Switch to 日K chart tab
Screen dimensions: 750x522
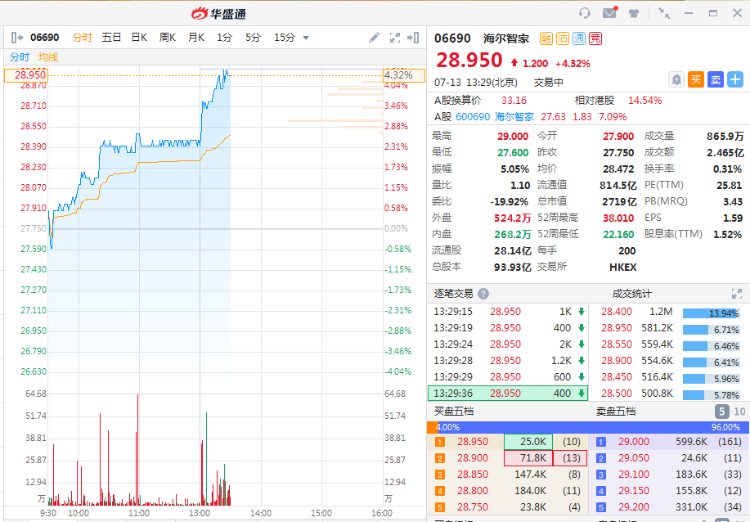click(139, 37)
